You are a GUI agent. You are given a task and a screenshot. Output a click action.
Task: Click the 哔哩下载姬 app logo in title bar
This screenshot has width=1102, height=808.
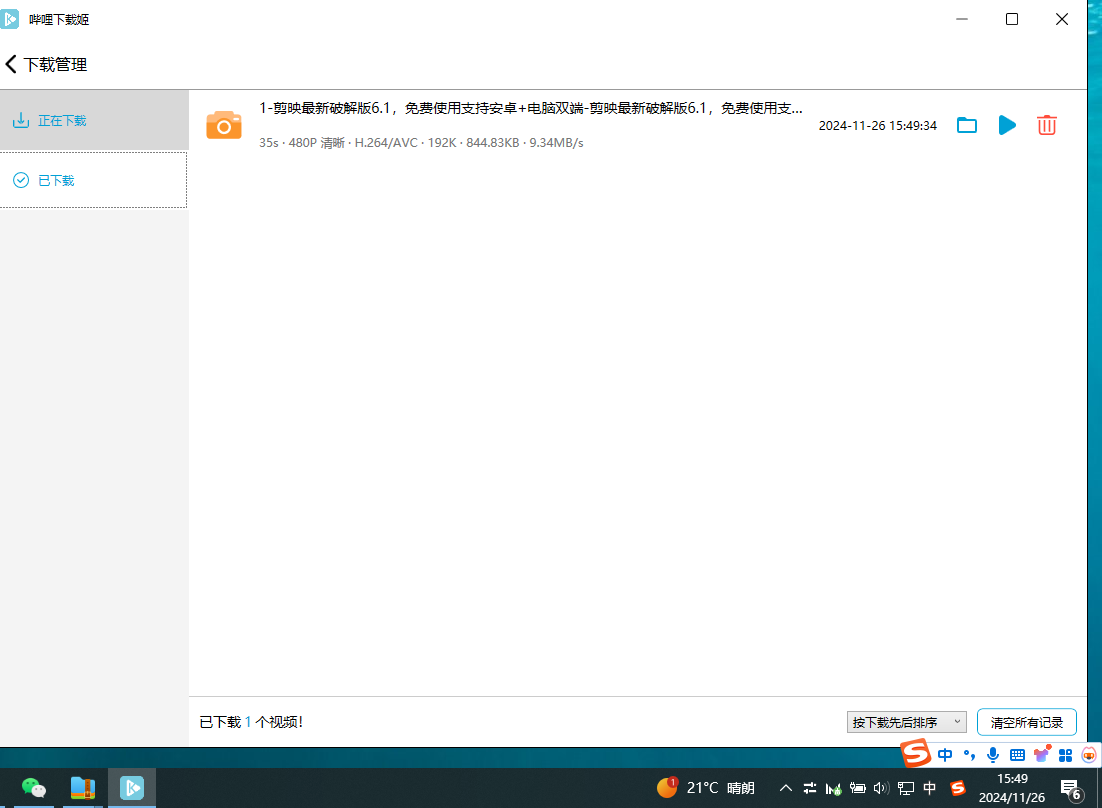[x=10, y=19]
